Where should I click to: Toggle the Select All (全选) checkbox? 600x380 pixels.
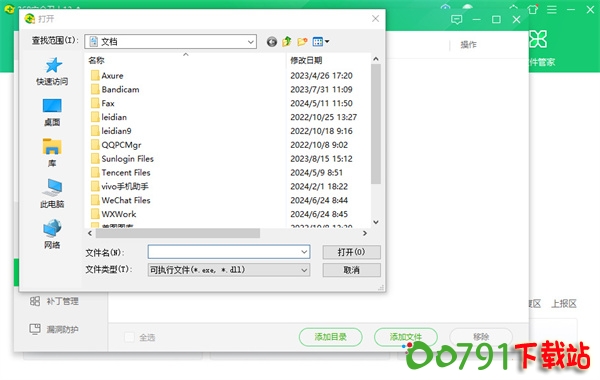tap(129, 337)
